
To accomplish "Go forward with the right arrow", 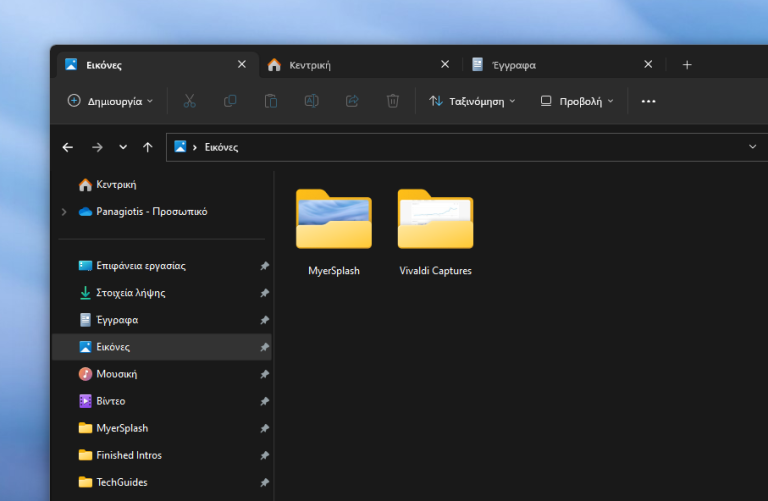I will pyautogui.click(x=97, y=147).
